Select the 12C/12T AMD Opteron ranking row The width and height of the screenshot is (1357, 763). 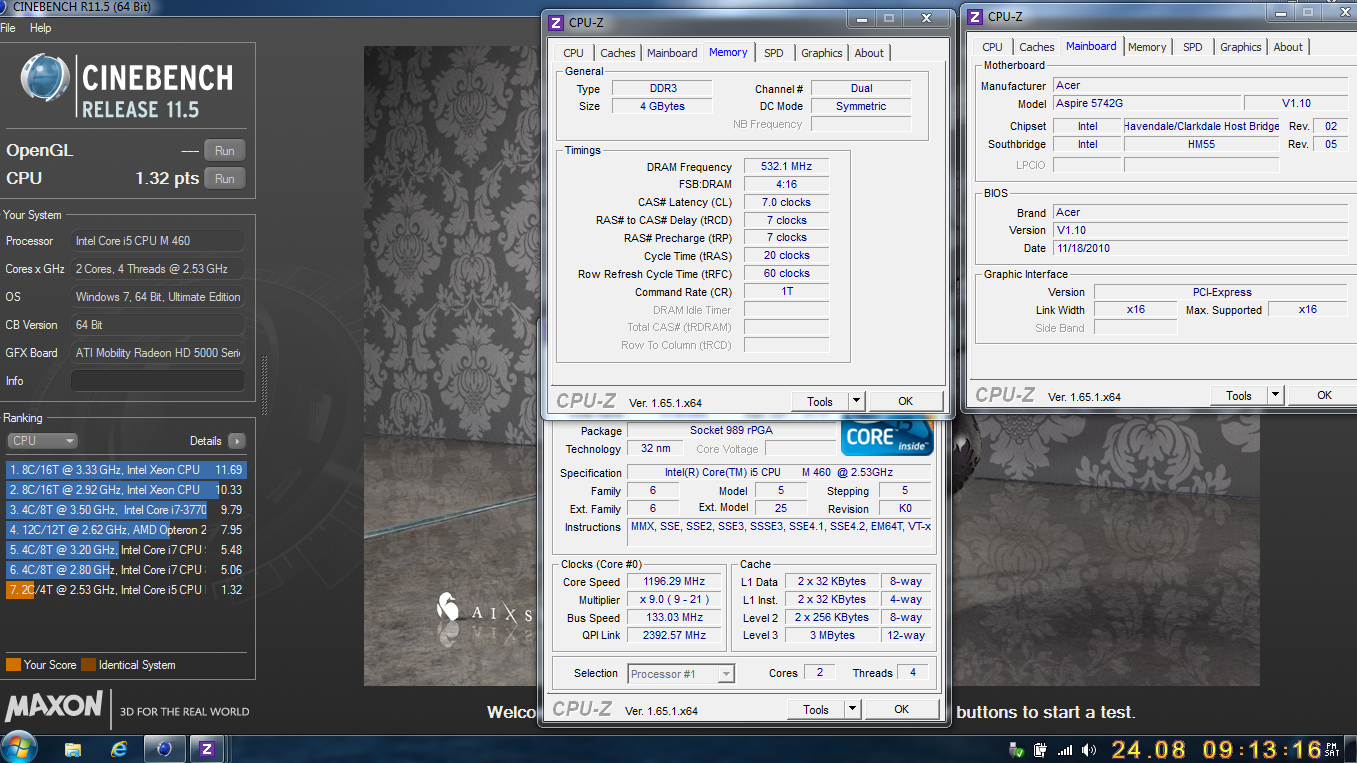click(x=125, y=530)
